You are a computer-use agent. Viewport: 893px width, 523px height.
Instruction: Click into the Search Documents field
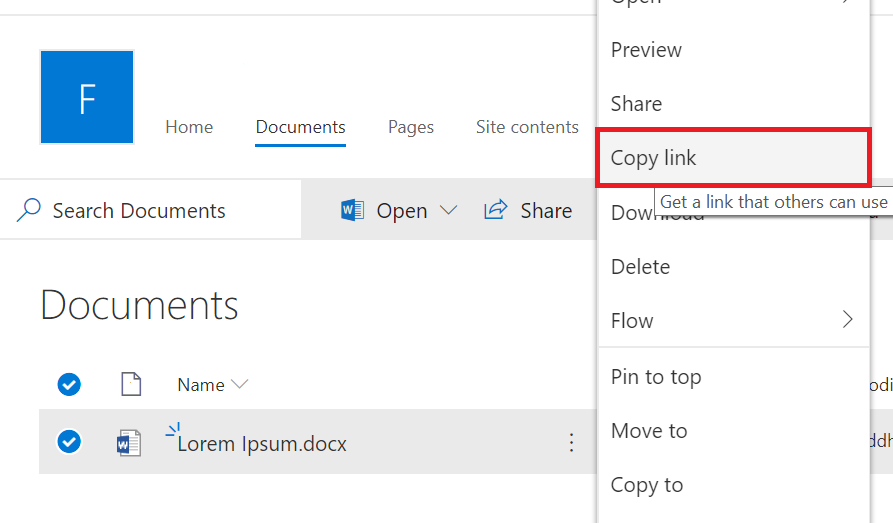click(x=150, y=210)
